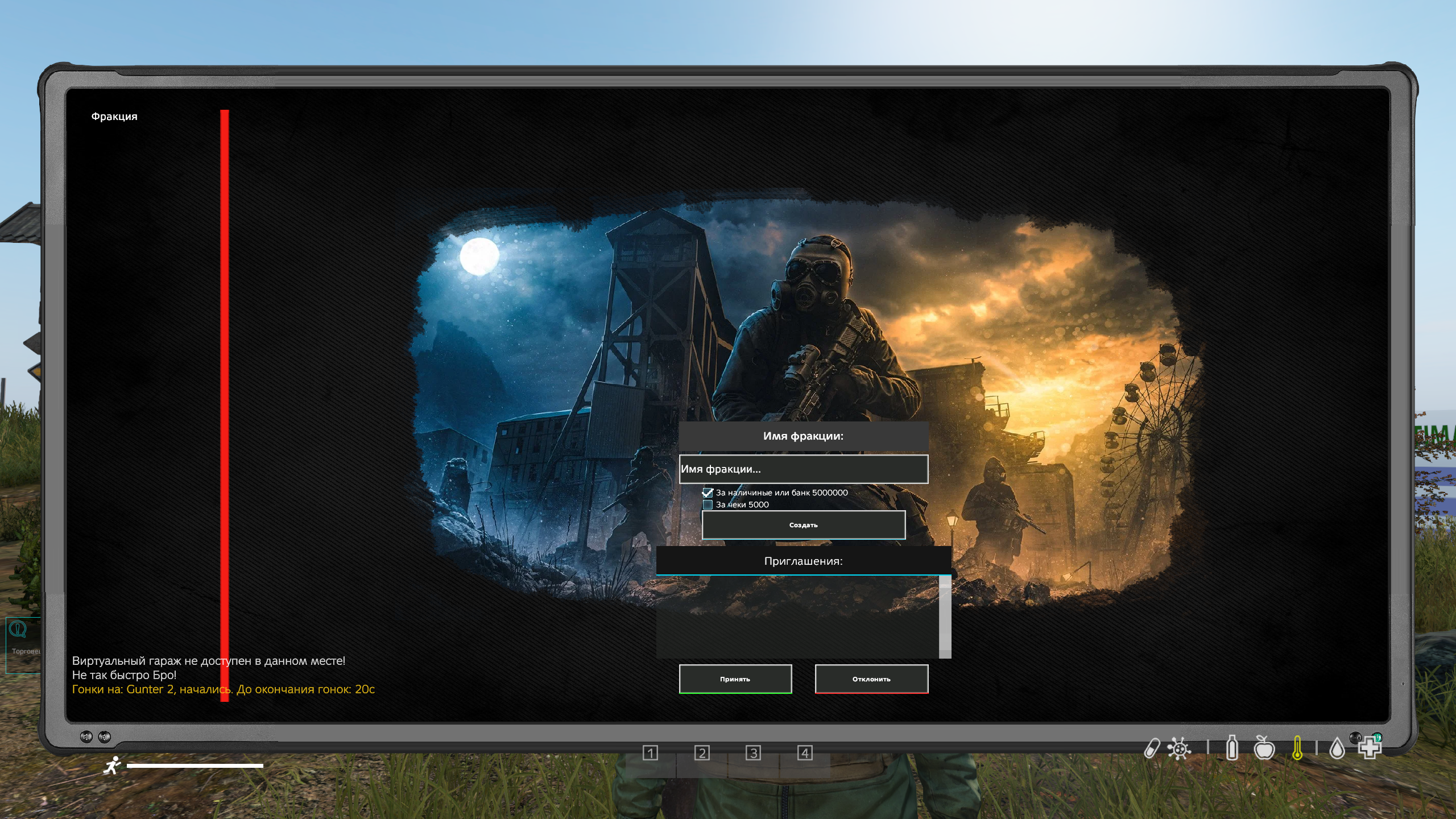Image resolution: width=1456 pixels, height=819 pixels.
Task: Click the yellow thermometer temperature icon
Action: [1297, 748]
